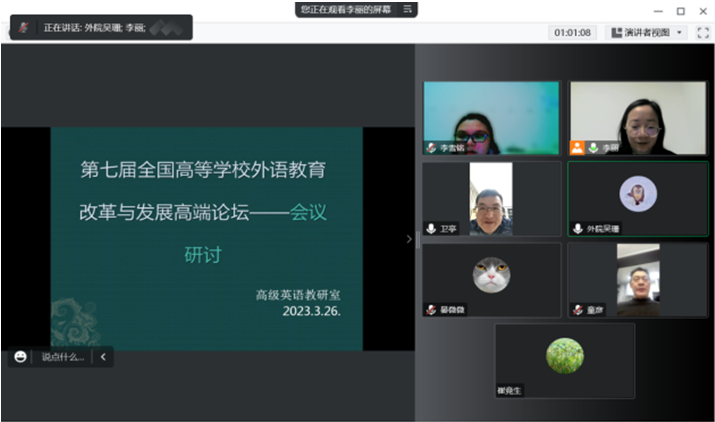Click the speaking indicator microphone icon top left

coord(22,27)
